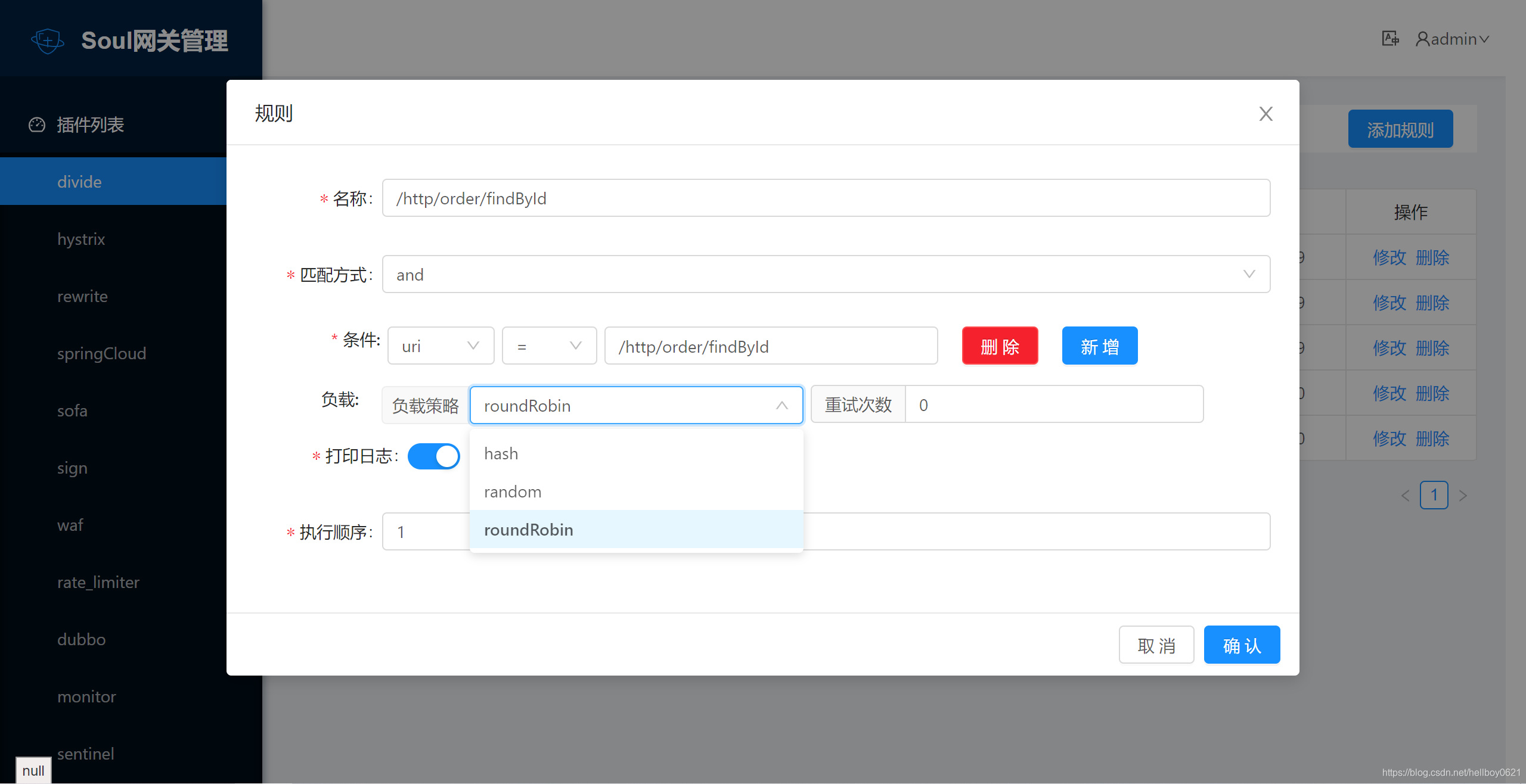The height and width of the screenshot is (784, 1526).
Task: Go to next page arrow
Action: [x=1463, y=496]
